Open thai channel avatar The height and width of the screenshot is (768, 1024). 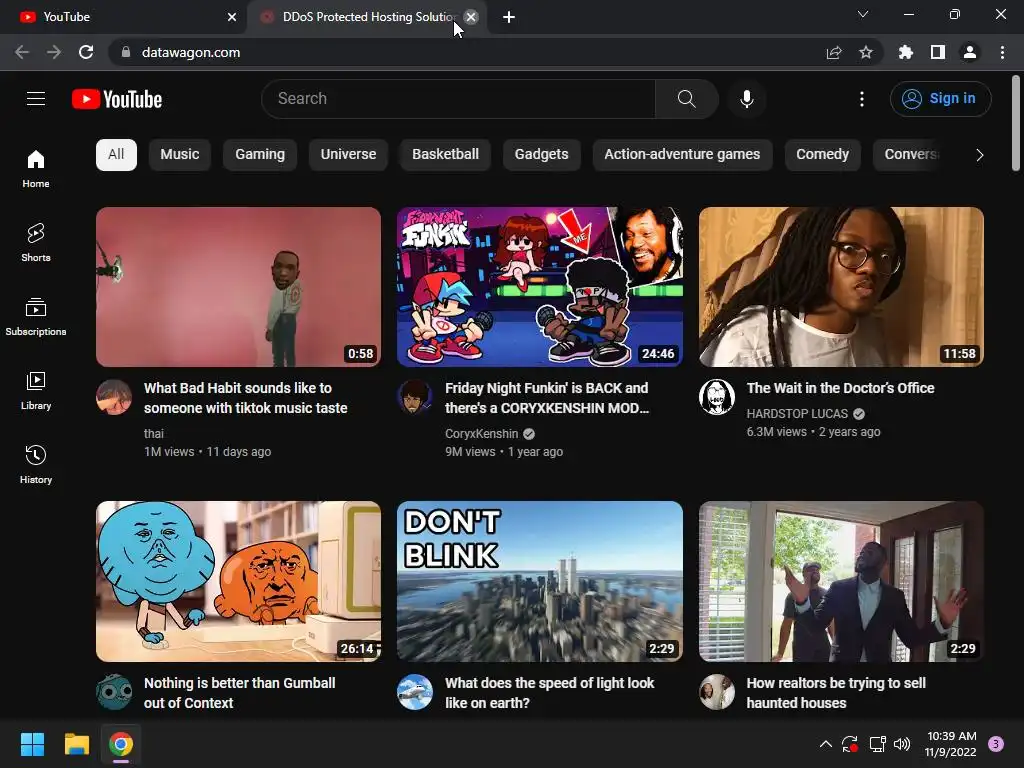pyautogui.click(x=114, y=397)
